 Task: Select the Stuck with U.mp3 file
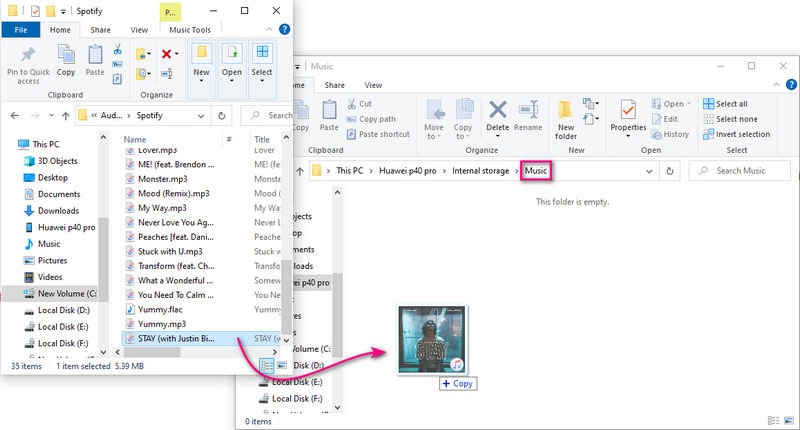[x=170, y=251]
